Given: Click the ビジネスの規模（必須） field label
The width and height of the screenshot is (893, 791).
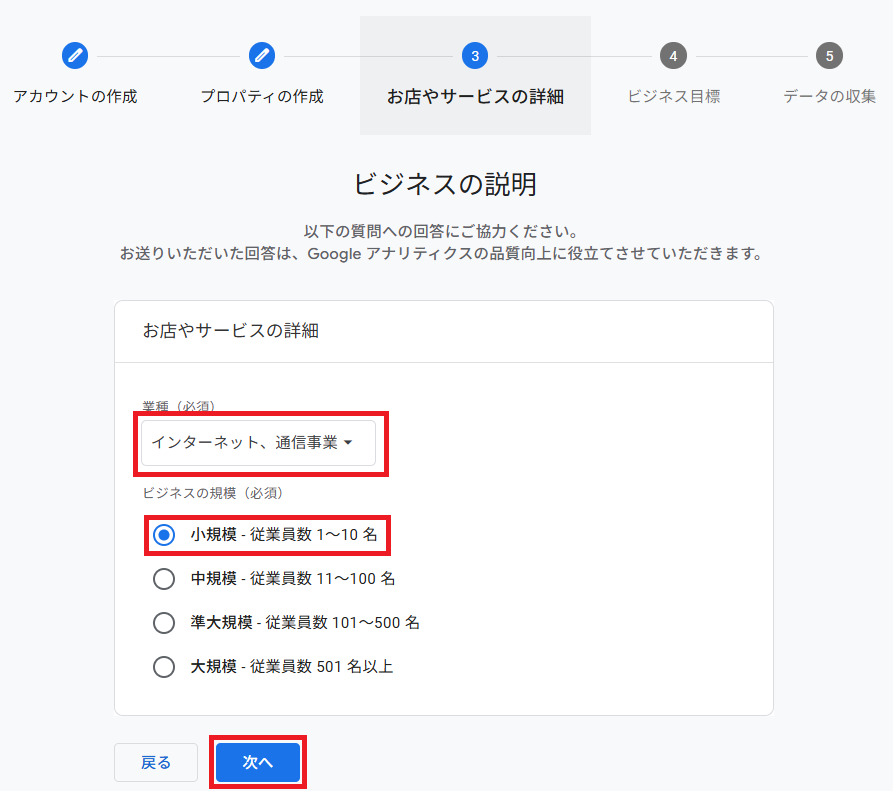Looking at the screenshot, I should point(213,493).
